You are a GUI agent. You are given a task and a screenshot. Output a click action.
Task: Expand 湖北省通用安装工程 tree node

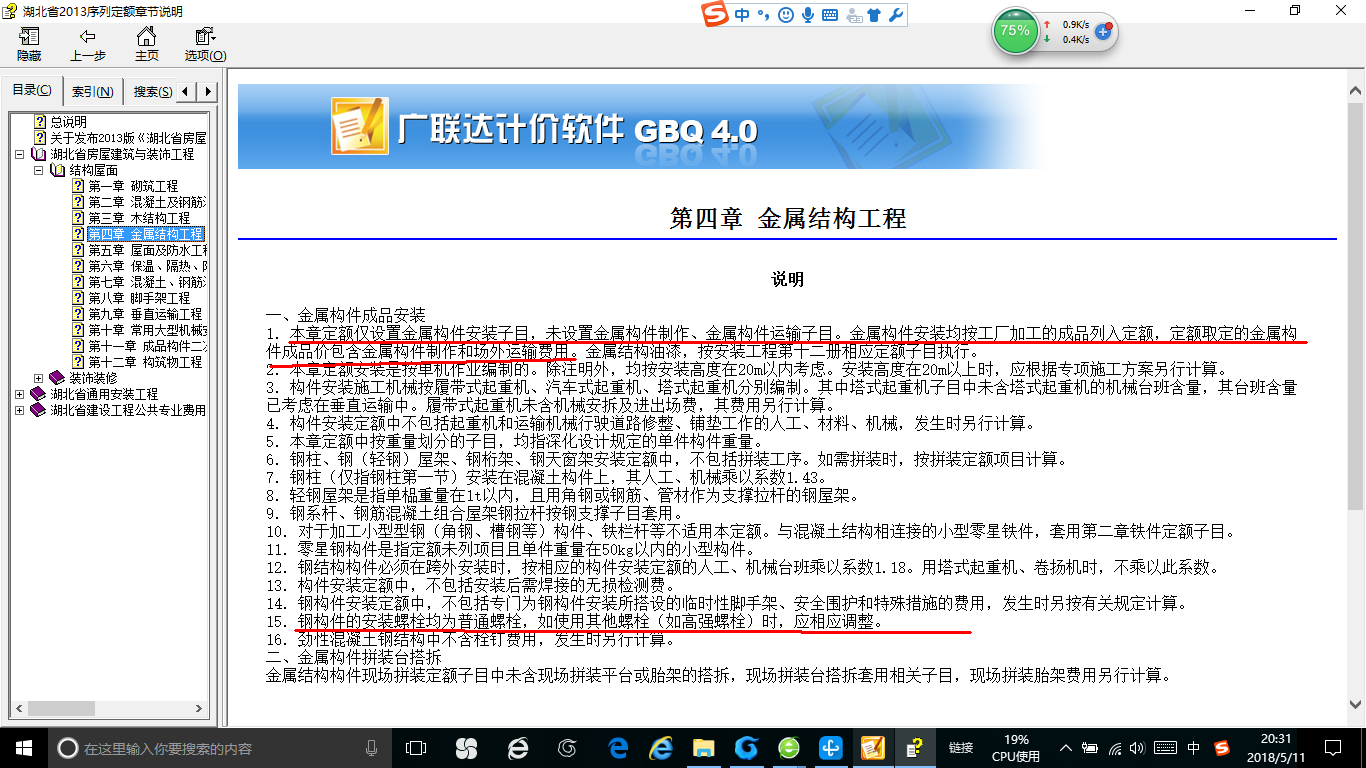(x=20, y=394)
